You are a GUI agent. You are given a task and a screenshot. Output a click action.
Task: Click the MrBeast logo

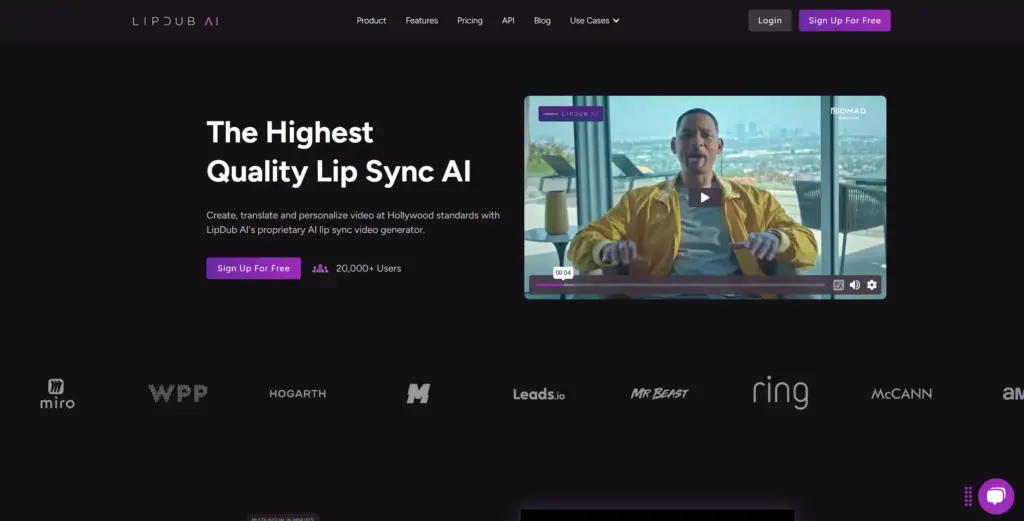click(660, 394)
